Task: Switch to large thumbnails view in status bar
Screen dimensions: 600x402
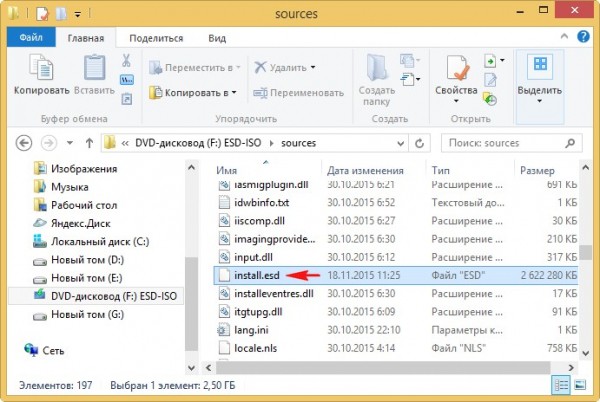Action: pyautogui.click(x=580, y=385)
